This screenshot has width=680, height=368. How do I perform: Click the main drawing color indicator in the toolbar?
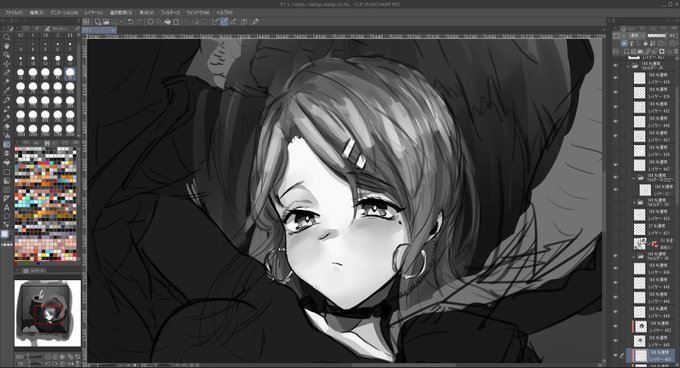pyautogui.click(x=5, y=234)
